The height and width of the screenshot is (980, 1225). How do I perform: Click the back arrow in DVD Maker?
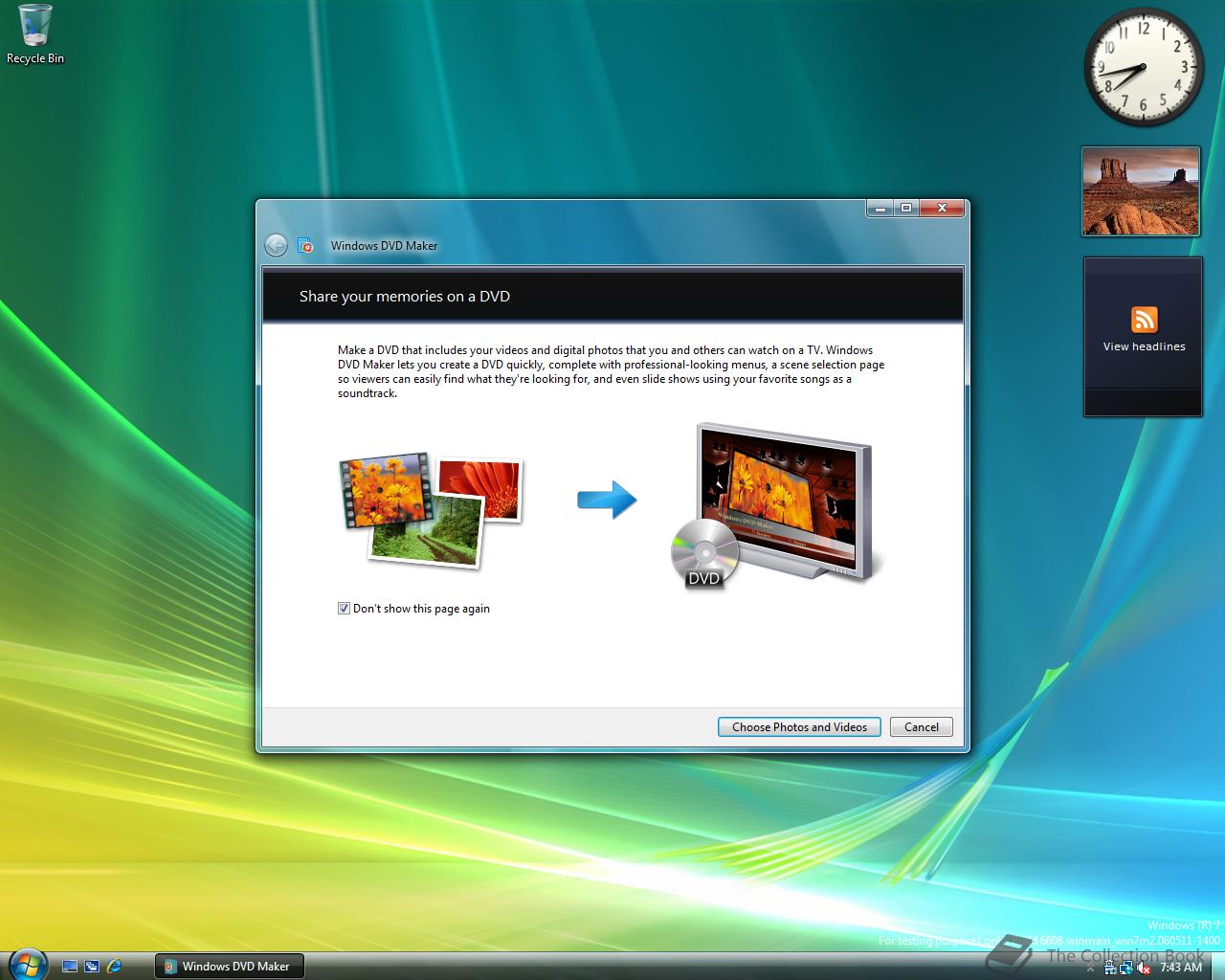point(276,245)
